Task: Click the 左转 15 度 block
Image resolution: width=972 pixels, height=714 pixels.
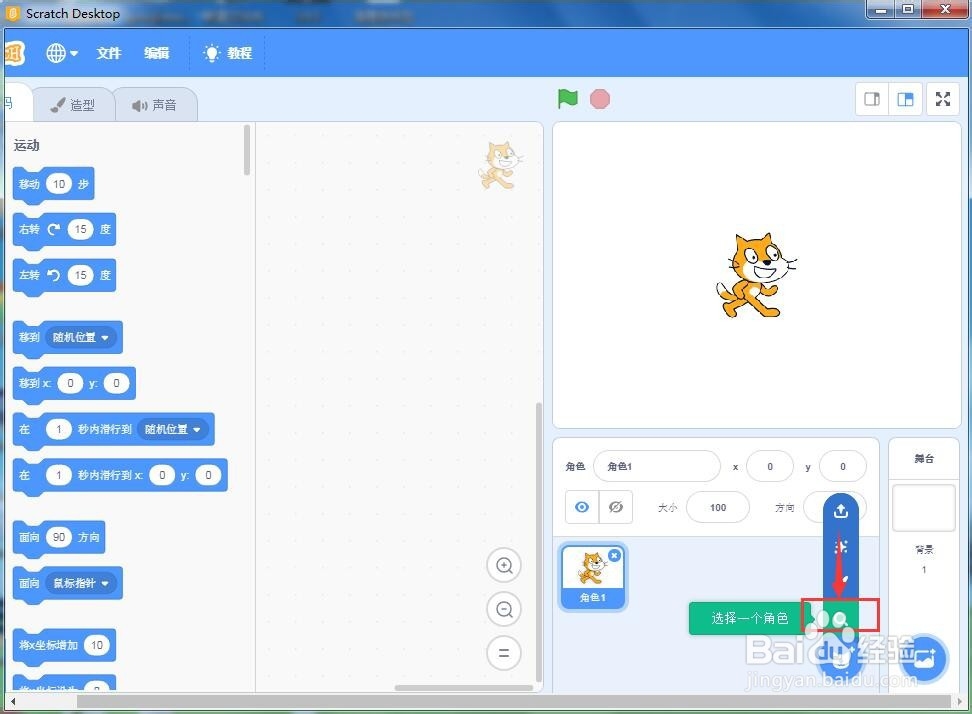Action: pyautogui.click(x=64, y=275)
